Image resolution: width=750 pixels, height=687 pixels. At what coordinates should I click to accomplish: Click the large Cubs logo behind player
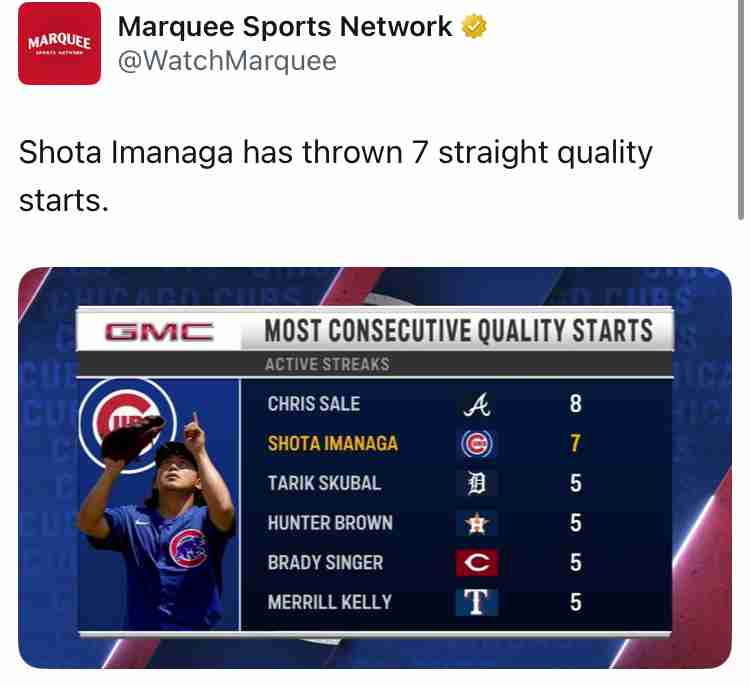point(128,425)
